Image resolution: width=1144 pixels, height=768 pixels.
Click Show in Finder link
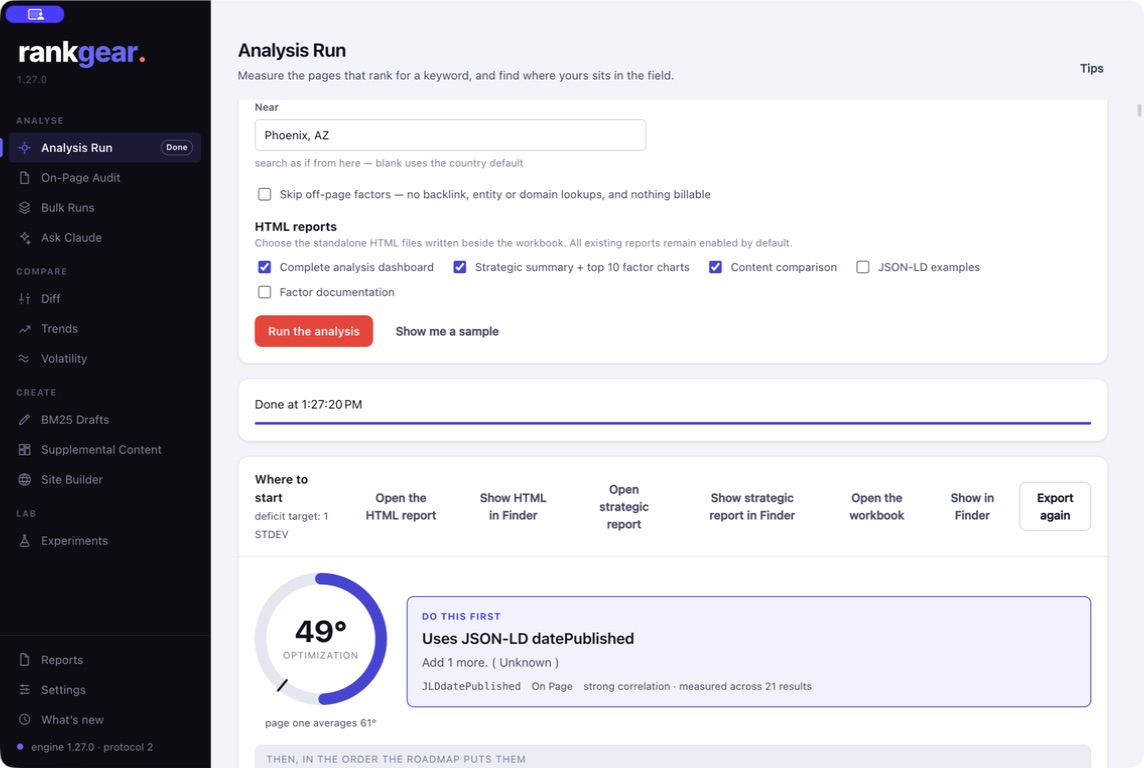[972, 506]
